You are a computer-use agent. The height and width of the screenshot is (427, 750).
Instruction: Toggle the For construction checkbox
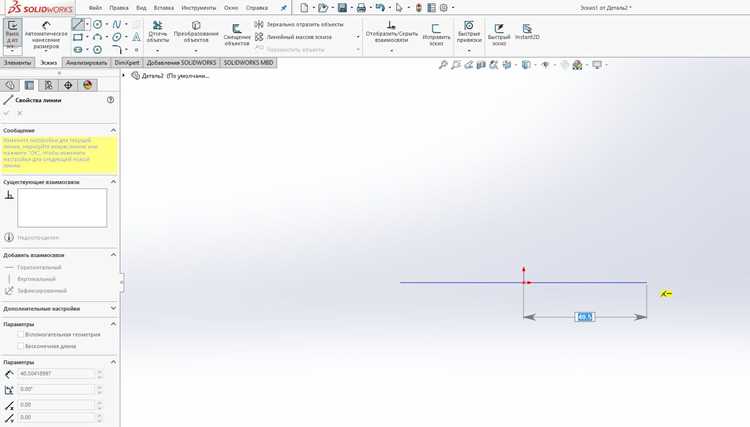(21, 334)
